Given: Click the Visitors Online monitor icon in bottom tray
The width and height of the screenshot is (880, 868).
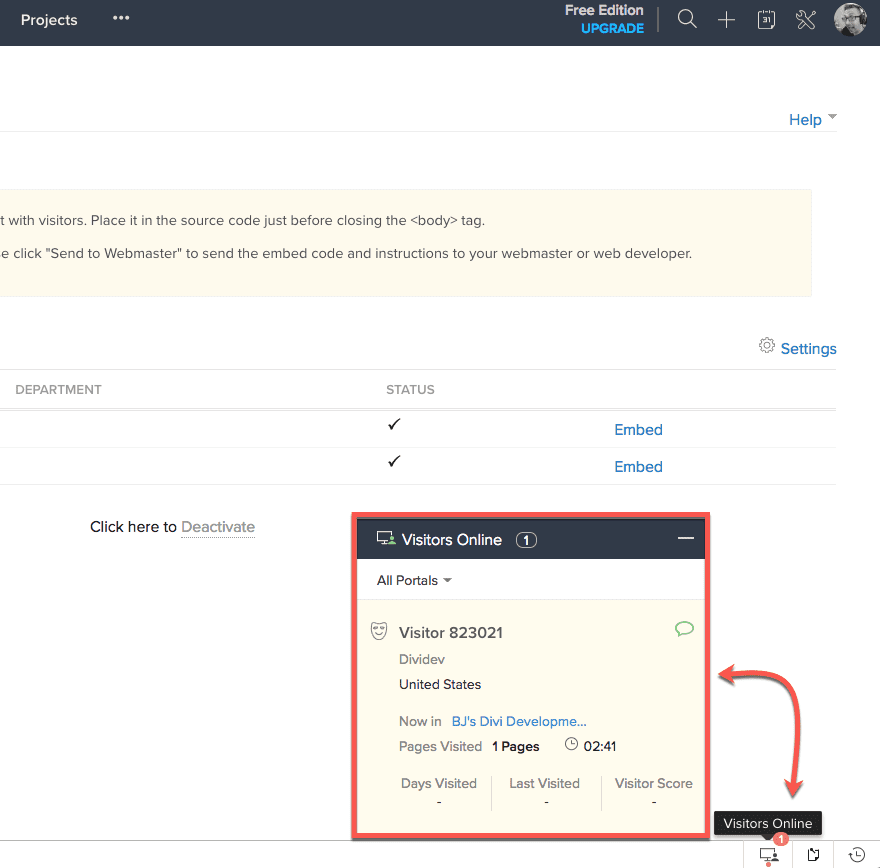Looking at the screenshot, I should [767, 855].
